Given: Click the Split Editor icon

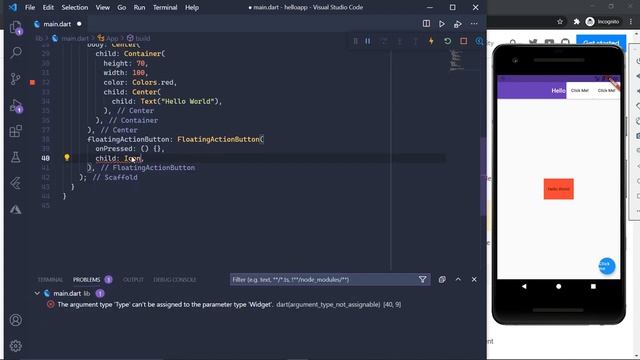Looking at the screenshot, I should [x=426, y=24].
